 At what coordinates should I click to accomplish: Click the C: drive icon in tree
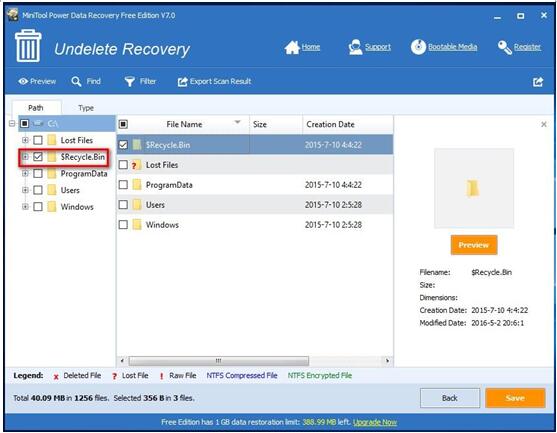tap(38, 124)
